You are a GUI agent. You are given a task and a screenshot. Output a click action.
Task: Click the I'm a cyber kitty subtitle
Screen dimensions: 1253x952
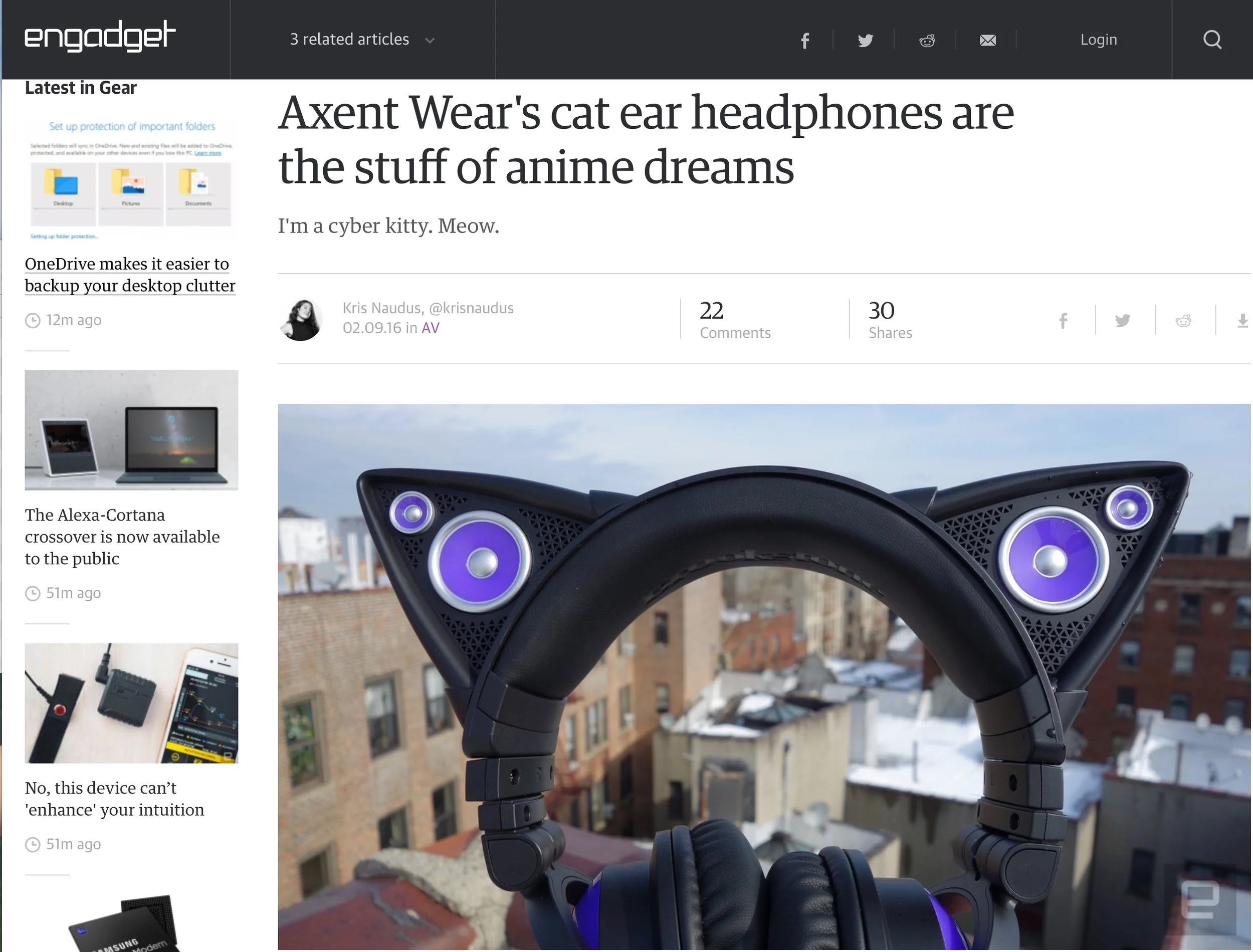[388, 225]
